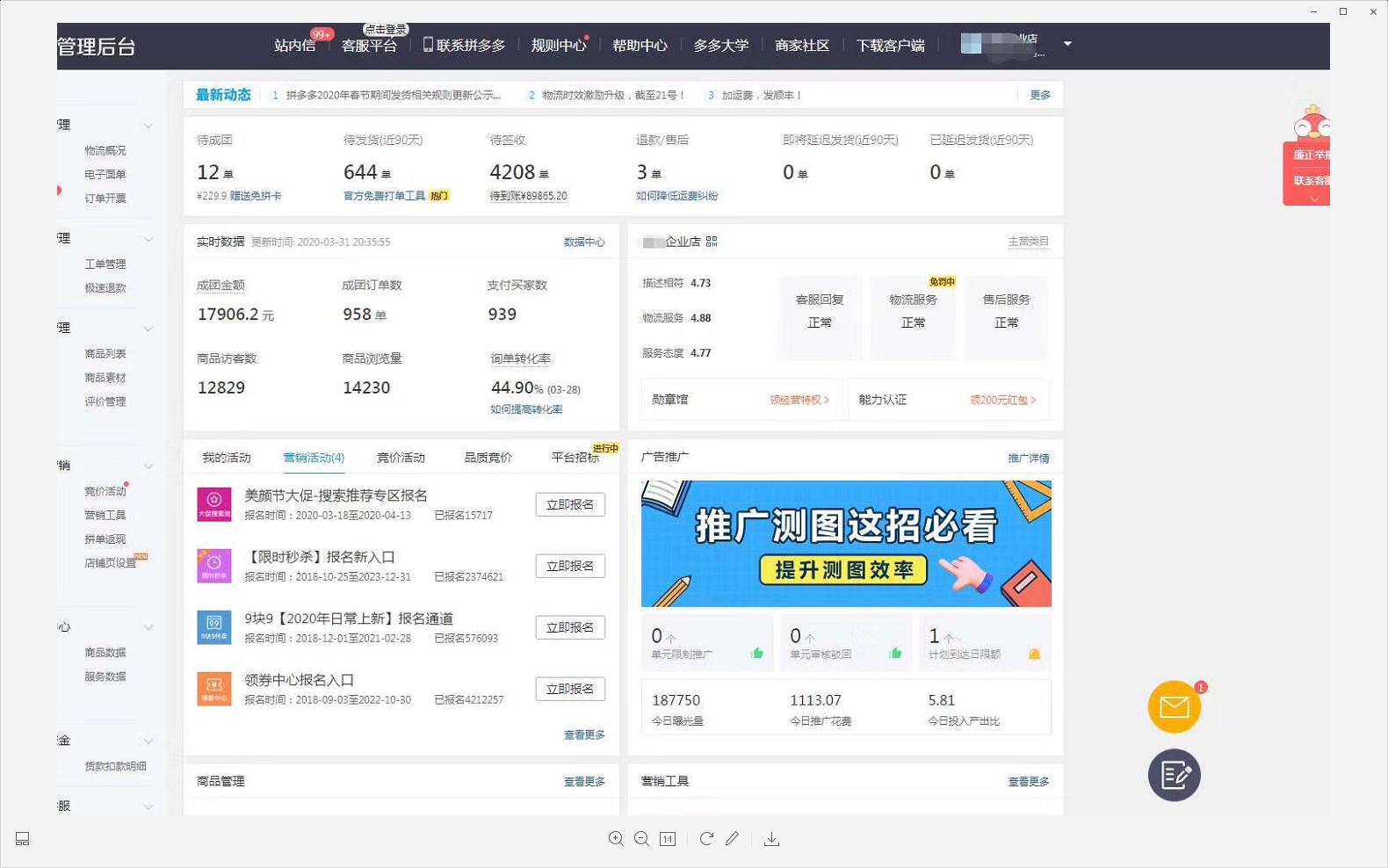This screenshot has width=1388, height=868.
Task: Switch to 竞价活动 tab
Action: point(401,458)
